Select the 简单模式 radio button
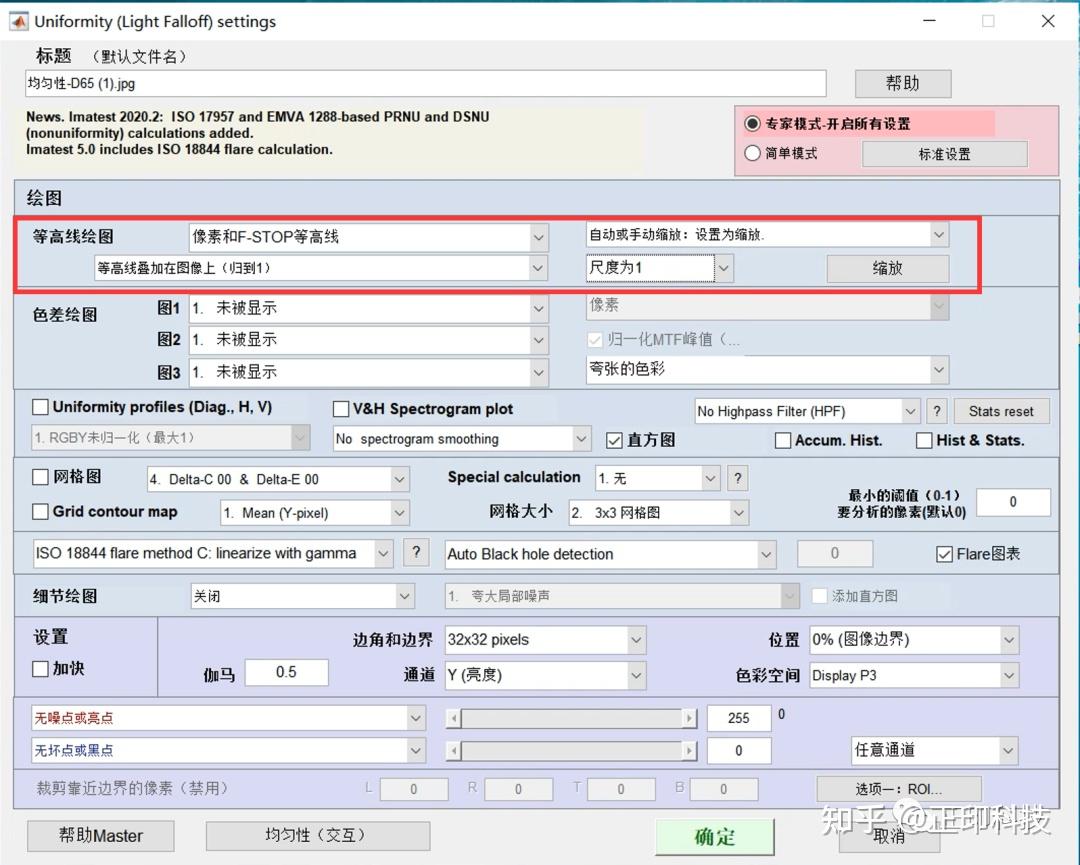Screen dimensions: 1080x865 [753, 153]
